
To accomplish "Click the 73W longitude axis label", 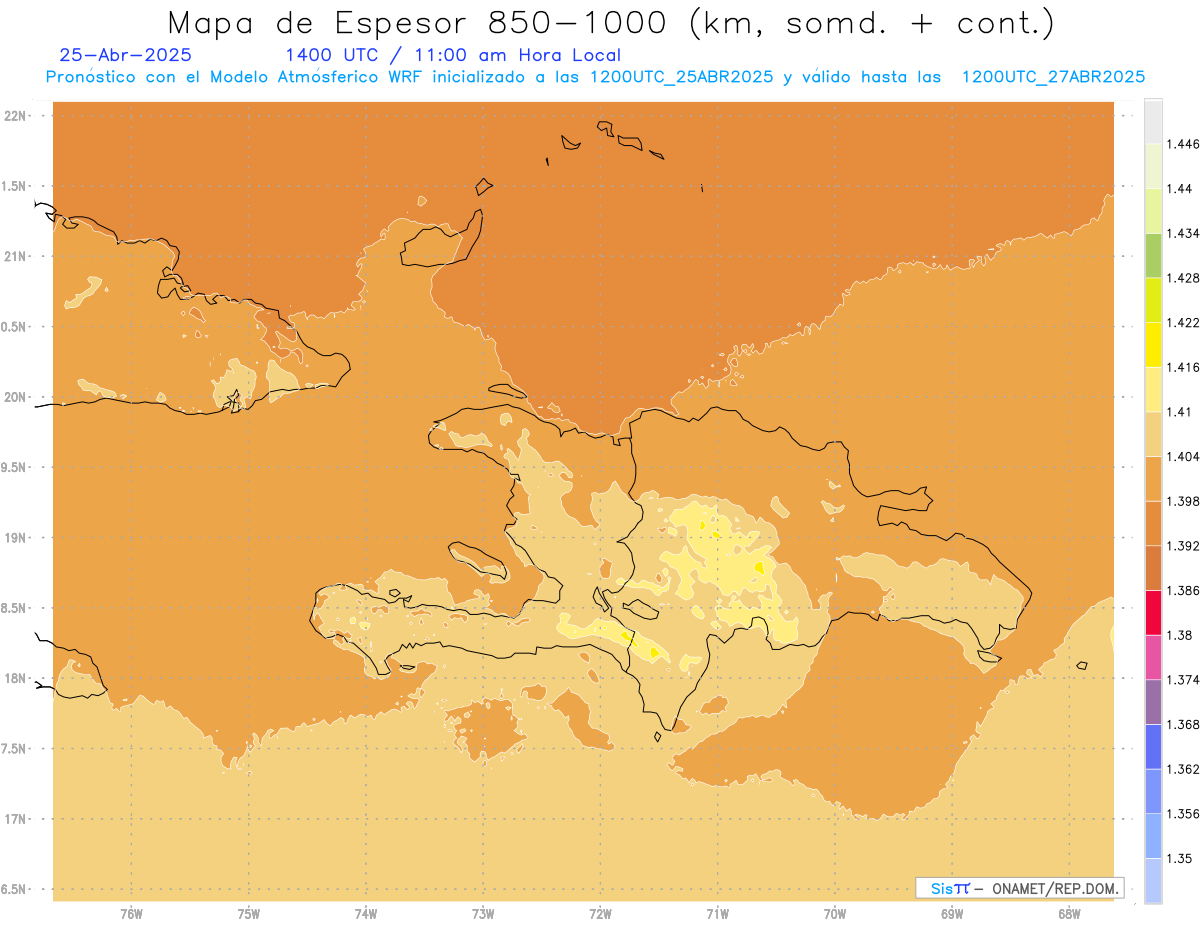I will 483,914.
